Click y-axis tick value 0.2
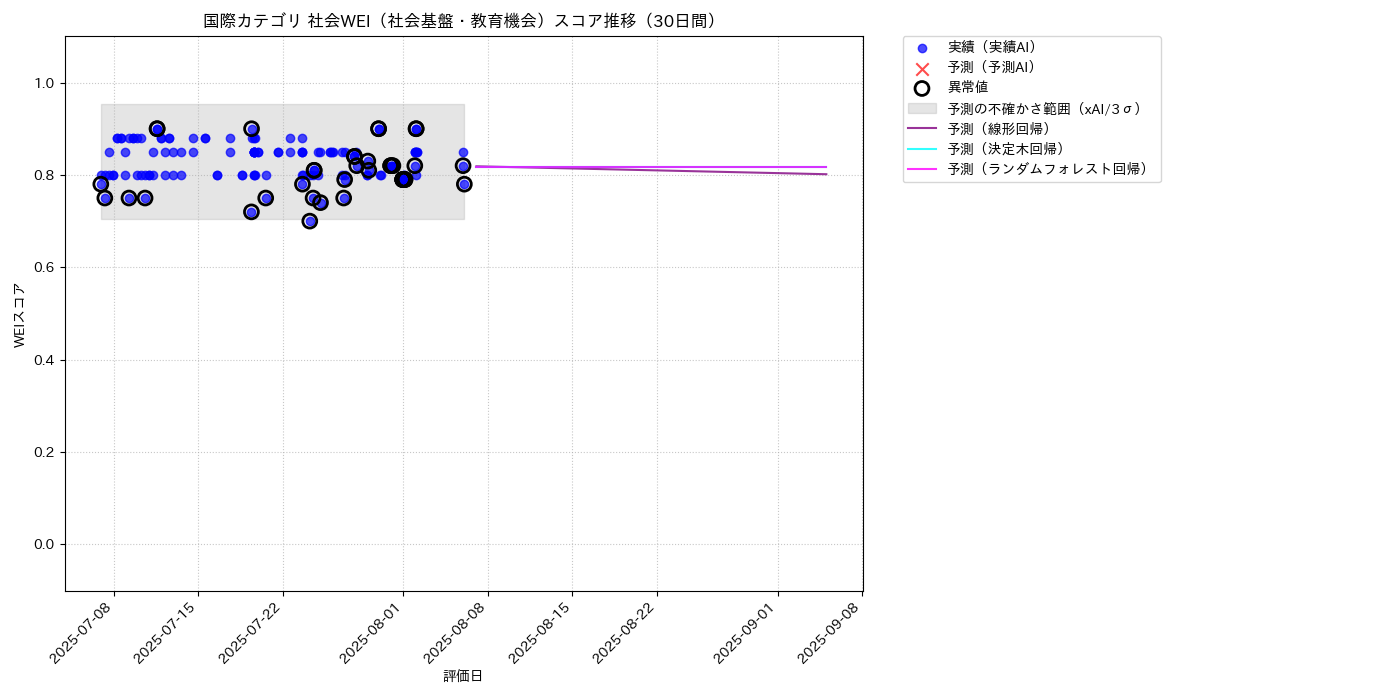Image resolution: width=1400 pixels, height=700 pixels. coord(46,452)
